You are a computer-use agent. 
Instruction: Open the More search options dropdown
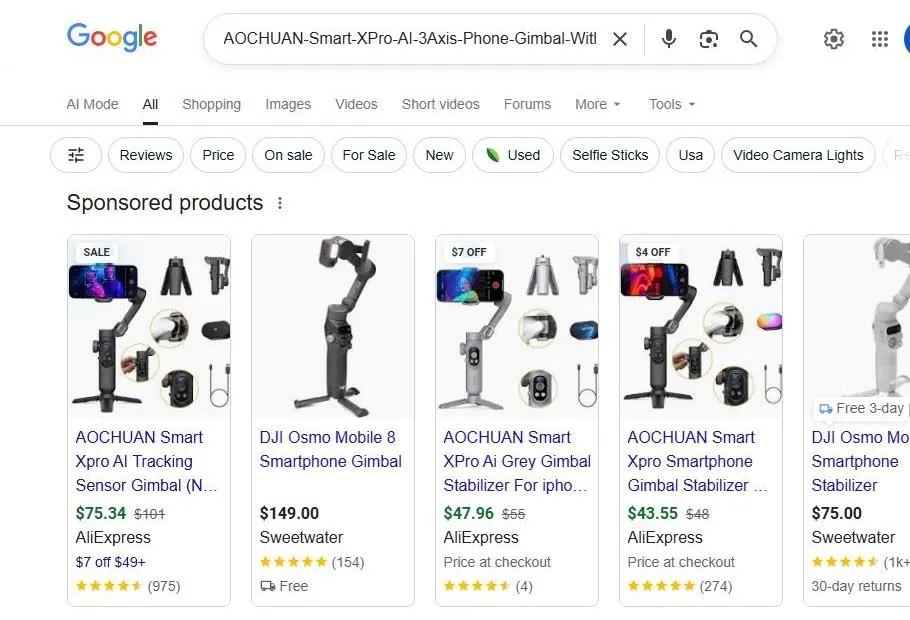point(597,104)
